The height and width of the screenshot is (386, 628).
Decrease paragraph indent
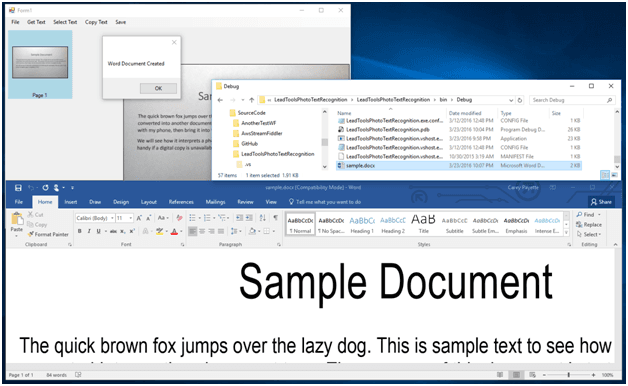pos(239,218)
